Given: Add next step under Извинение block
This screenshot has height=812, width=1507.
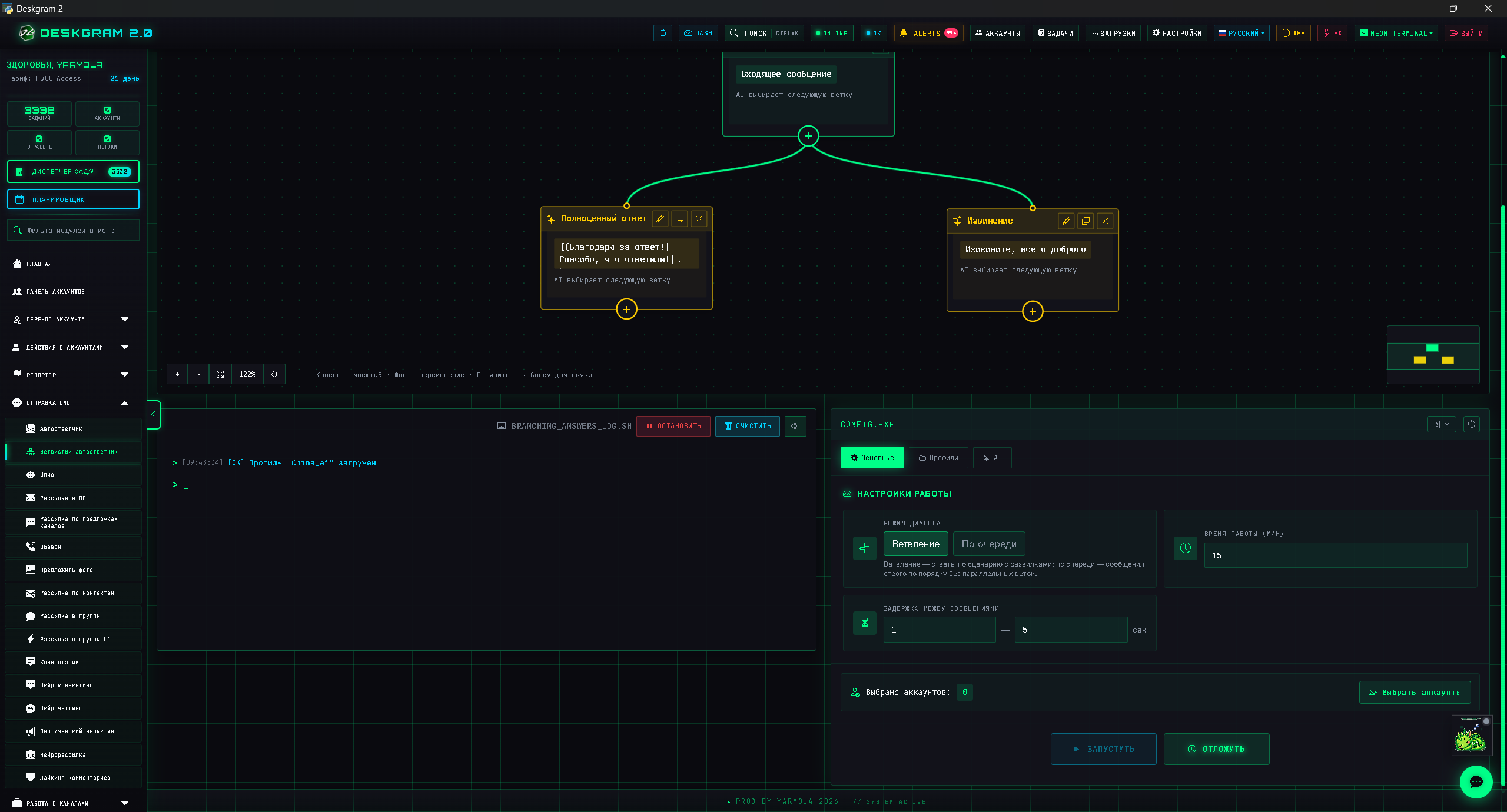Looking at the screenshot, I should pos(1033,311).
